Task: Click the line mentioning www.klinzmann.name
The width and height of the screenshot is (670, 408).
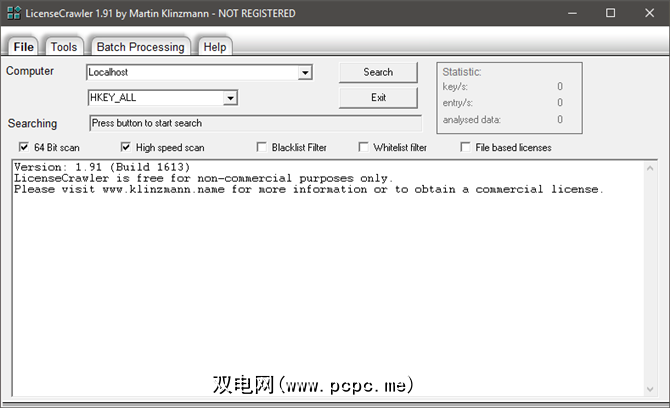Action: (309, 189)
